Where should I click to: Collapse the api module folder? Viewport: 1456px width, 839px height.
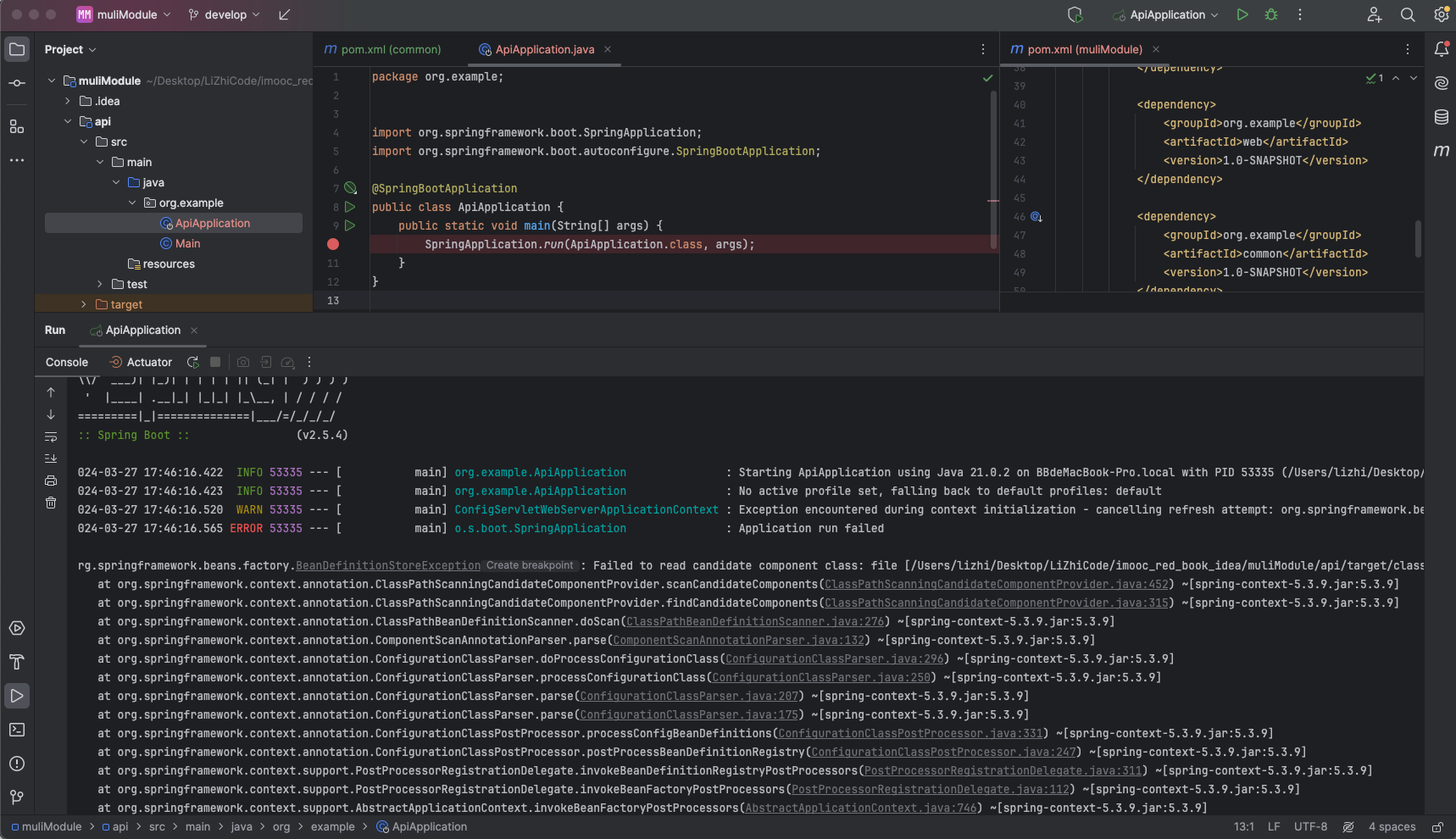coord(68,121)
